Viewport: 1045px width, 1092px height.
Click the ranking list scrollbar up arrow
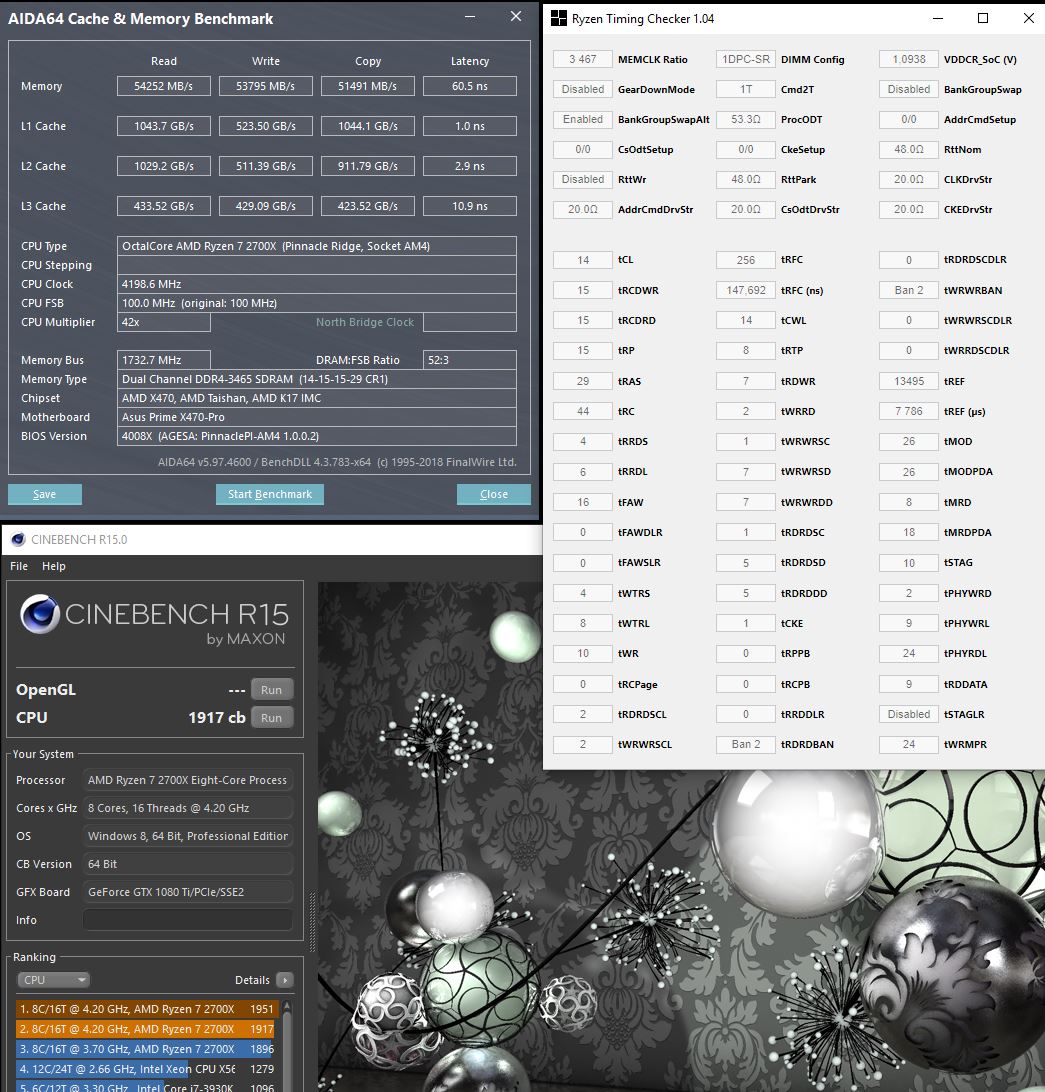tap(286, 1008)
